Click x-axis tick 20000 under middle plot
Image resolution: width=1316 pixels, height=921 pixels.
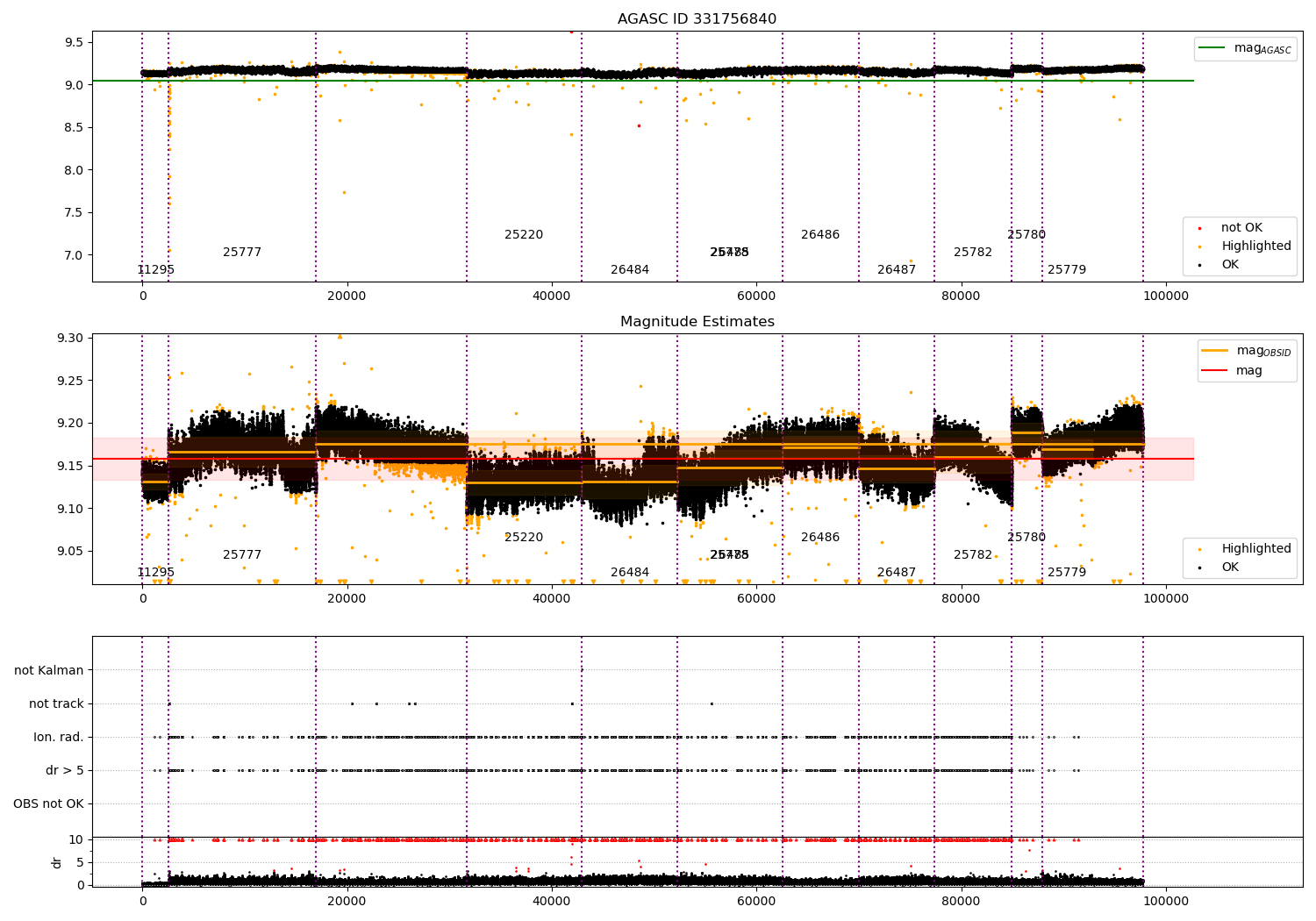click(x=347, y=599)
